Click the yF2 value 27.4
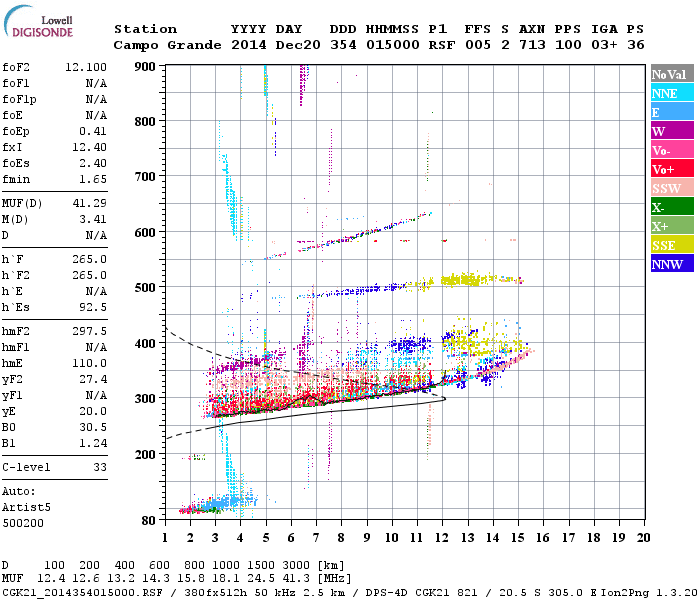 click(93, 379)
